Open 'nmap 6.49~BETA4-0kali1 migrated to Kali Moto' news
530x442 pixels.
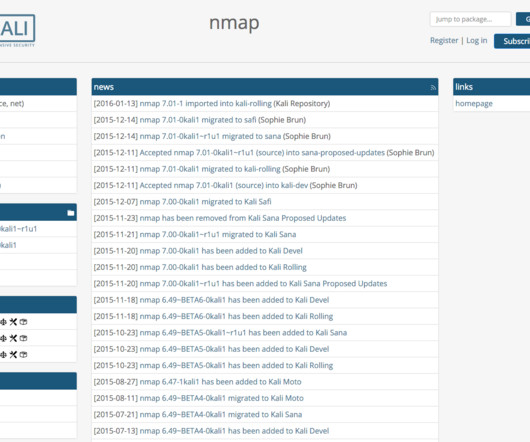pos(221,398)
